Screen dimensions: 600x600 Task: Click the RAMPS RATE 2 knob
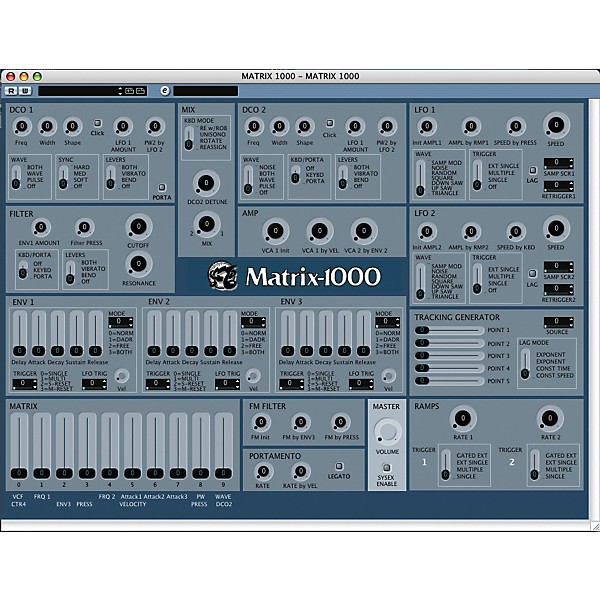pos(550,419)
